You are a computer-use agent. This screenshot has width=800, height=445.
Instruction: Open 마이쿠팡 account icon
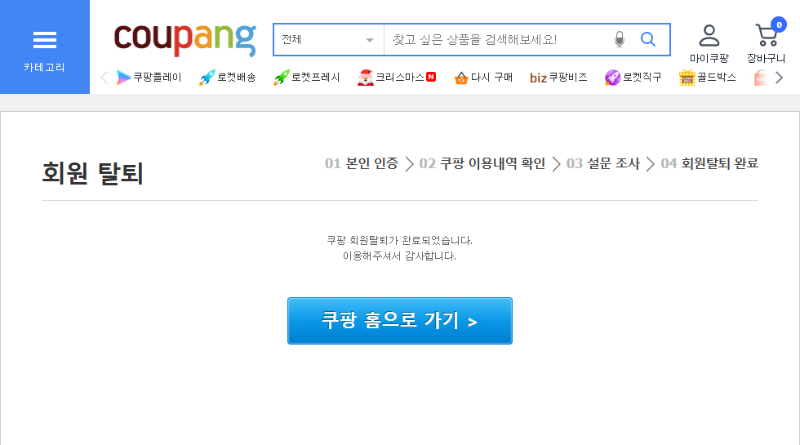click(x=709, y=44)
